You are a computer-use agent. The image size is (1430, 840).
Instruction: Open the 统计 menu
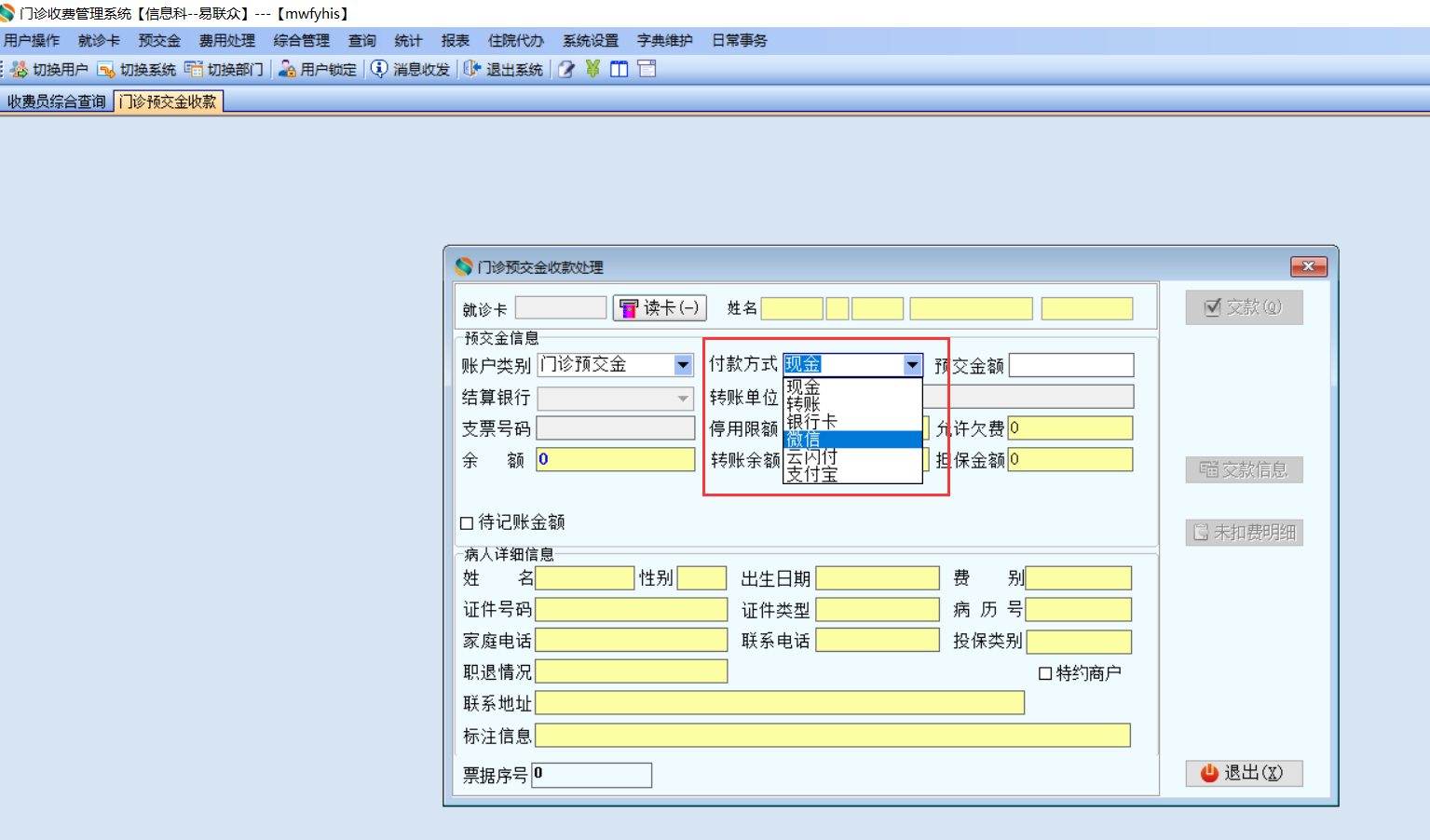[408, 41]
